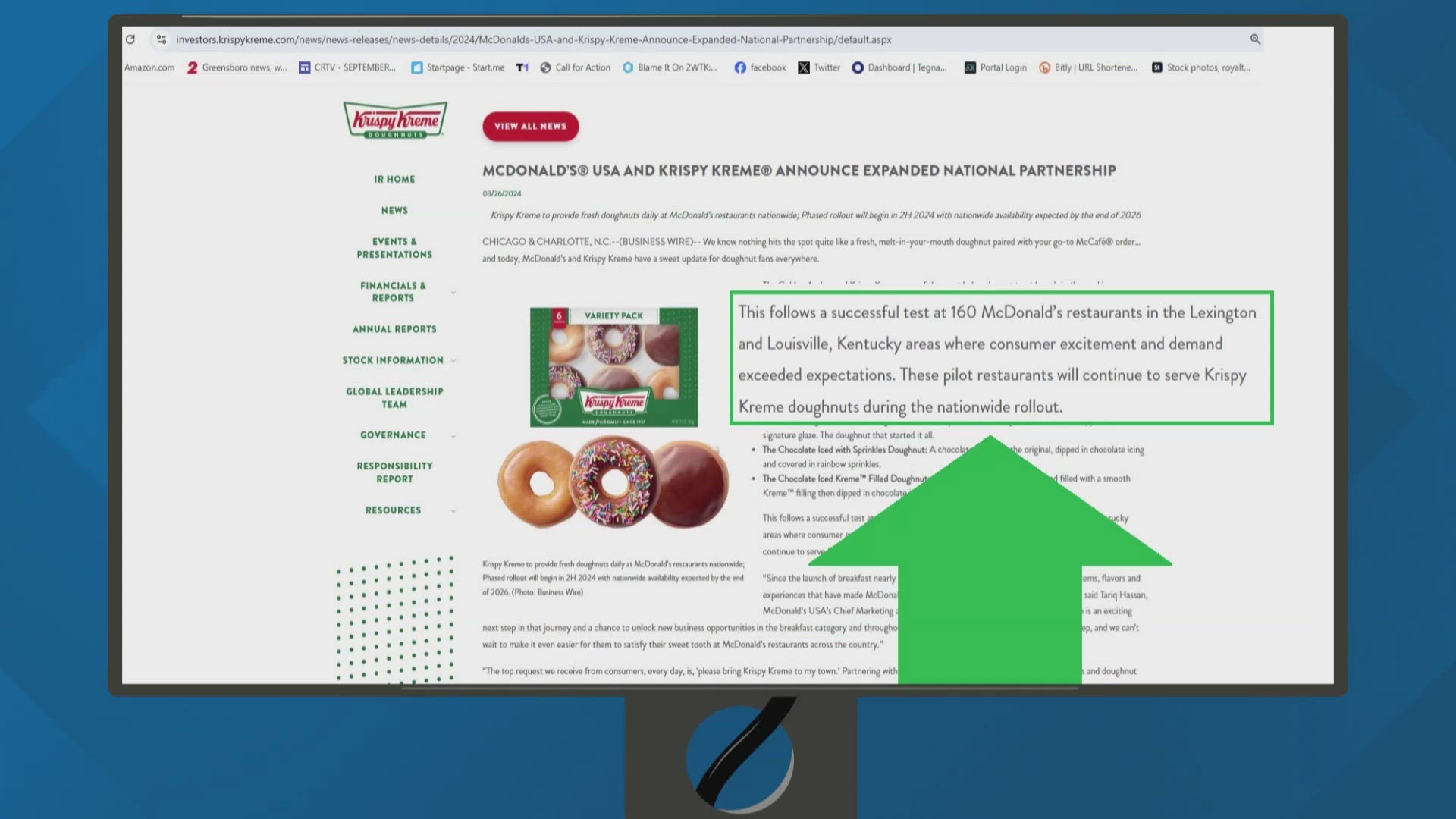
Task: Select IR HOME in sidebar
Action: pyautogui.click(x=394, y=179)
